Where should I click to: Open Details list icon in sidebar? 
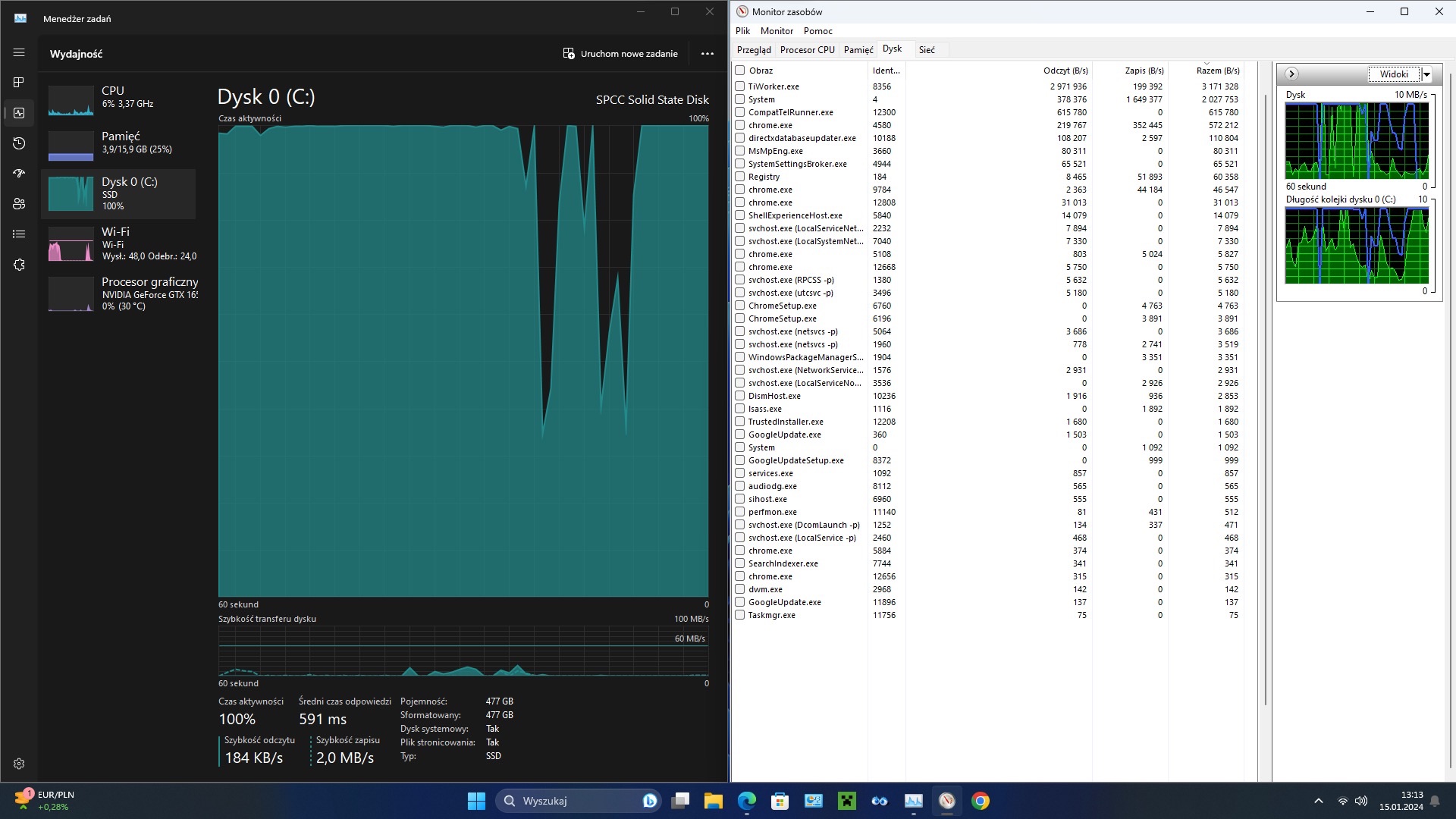tap(19, 234)
